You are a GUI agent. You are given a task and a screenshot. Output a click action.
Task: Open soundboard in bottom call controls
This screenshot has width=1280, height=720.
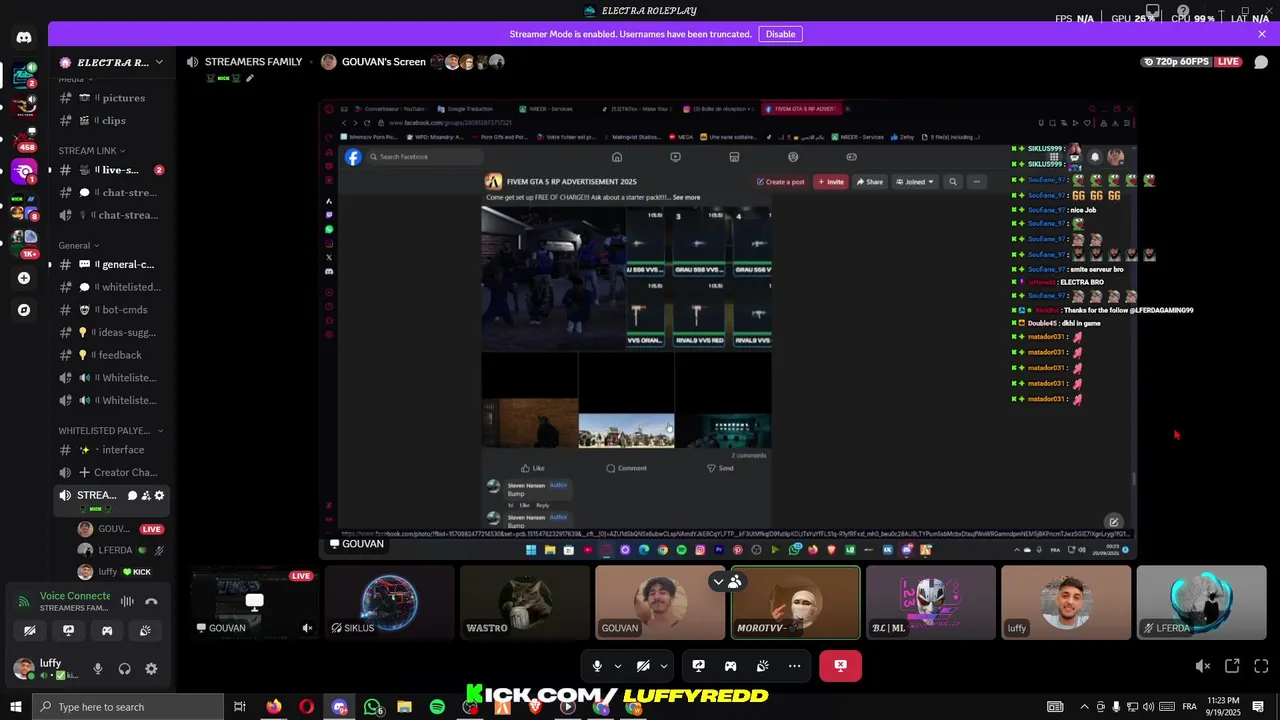762,666
